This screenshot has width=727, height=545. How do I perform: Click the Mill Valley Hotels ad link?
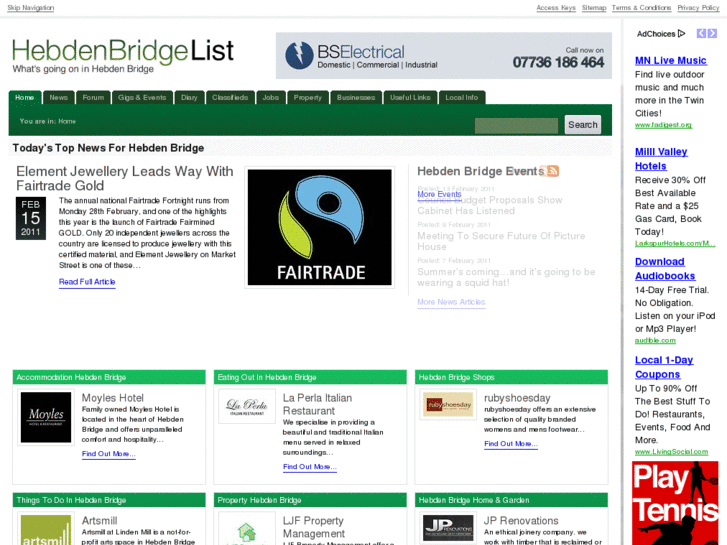point(661,159)
